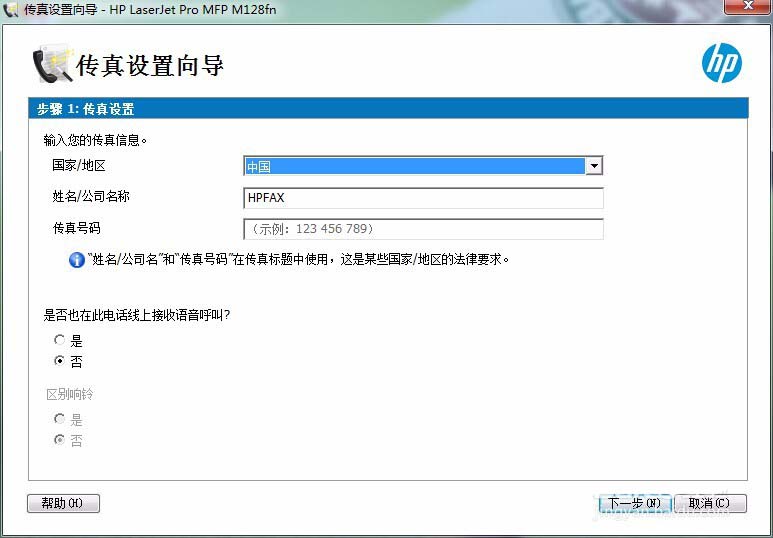Screen dimensions: 773x538
Task: Click the 姓名/公司名称 label
Action: (91, 196)
